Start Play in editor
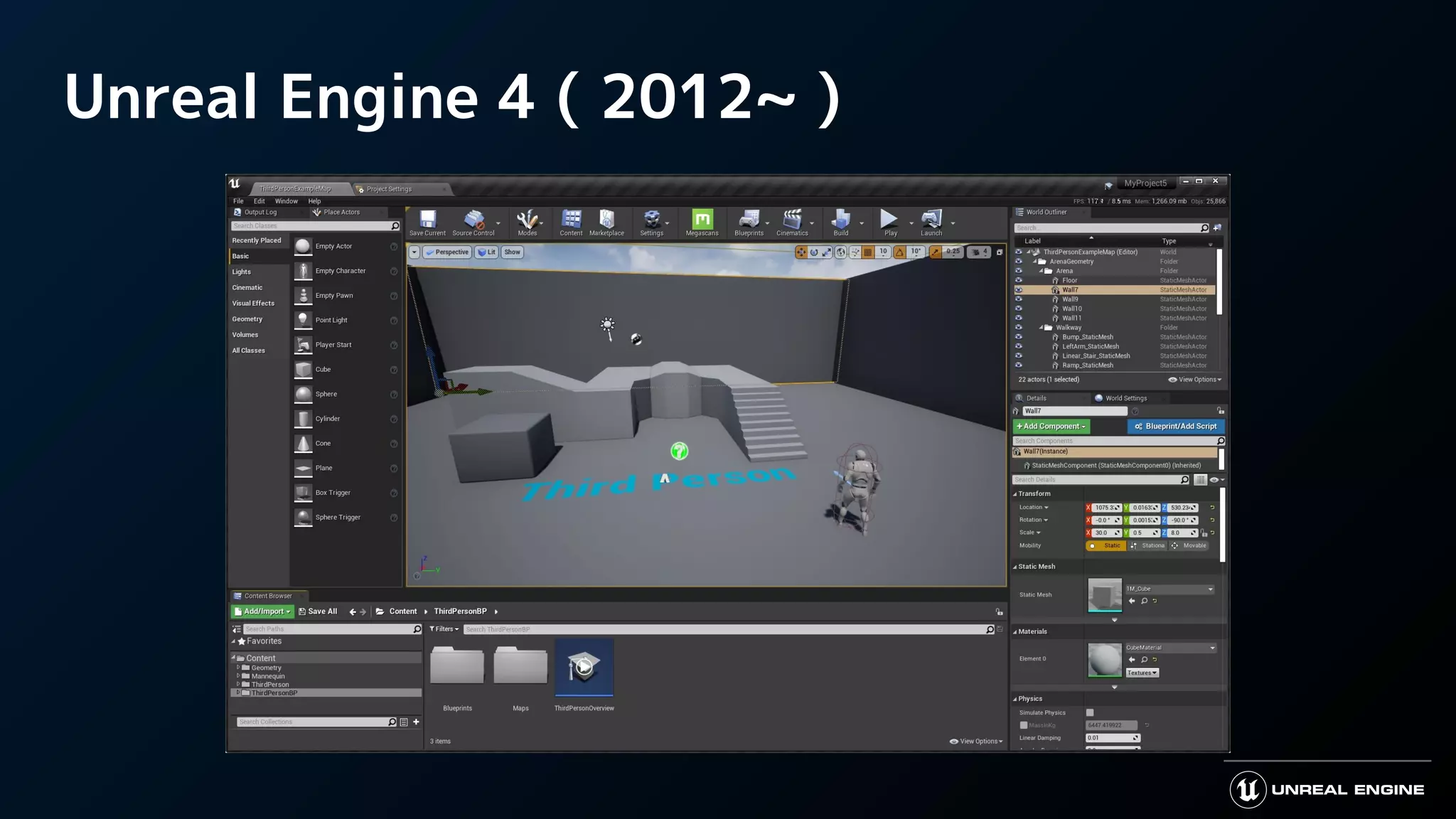 click(x=890, y=223)
